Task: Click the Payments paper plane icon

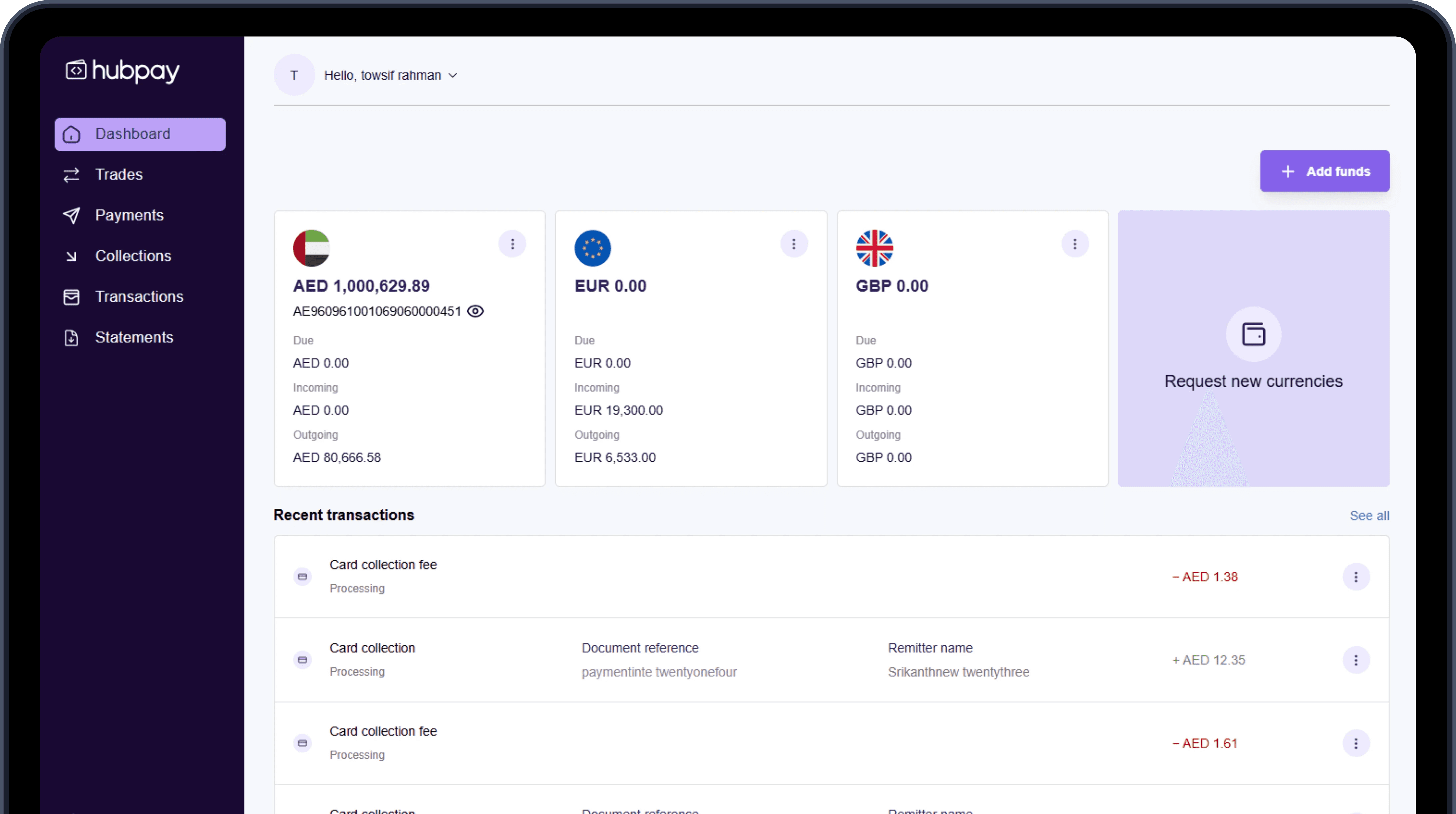Action: point(71,216)
